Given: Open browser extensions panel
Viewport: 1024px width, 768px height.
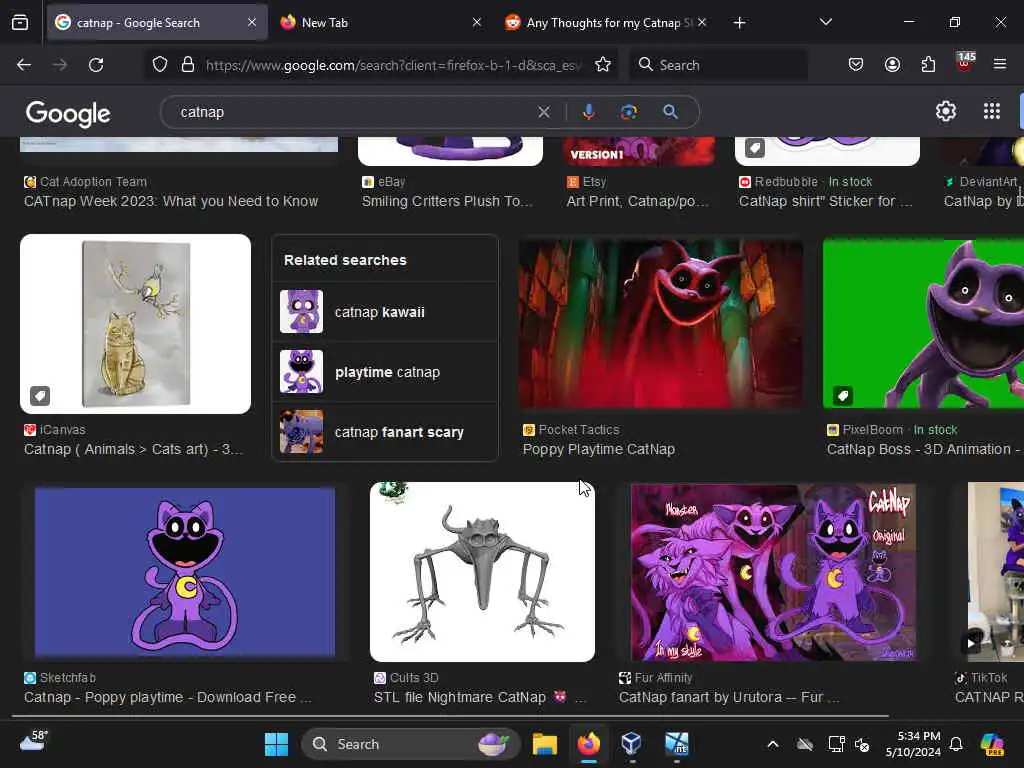Looking at the screenshot, I should point(928,65).
